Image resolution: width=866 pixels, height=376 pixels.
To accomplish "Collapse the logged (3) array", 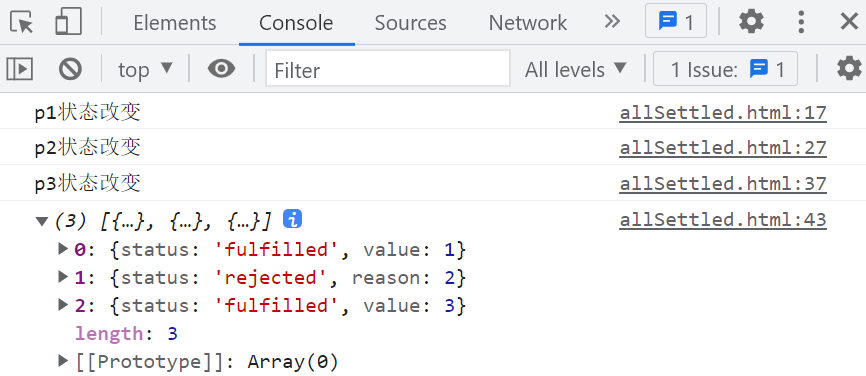I will click(42, 221).
